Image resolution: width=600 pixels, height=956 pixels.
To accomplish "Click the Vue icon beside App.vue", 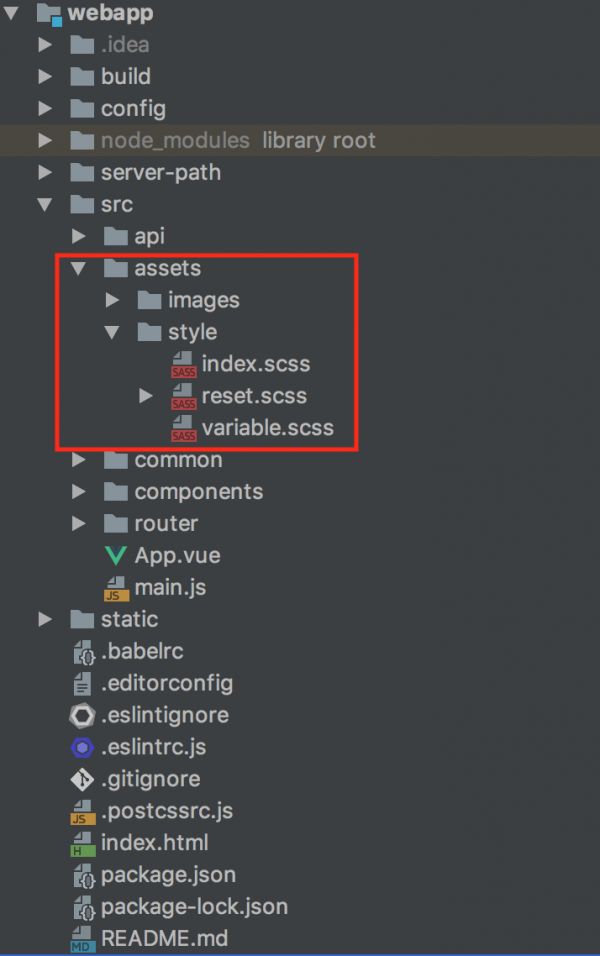I will (116, 556).
